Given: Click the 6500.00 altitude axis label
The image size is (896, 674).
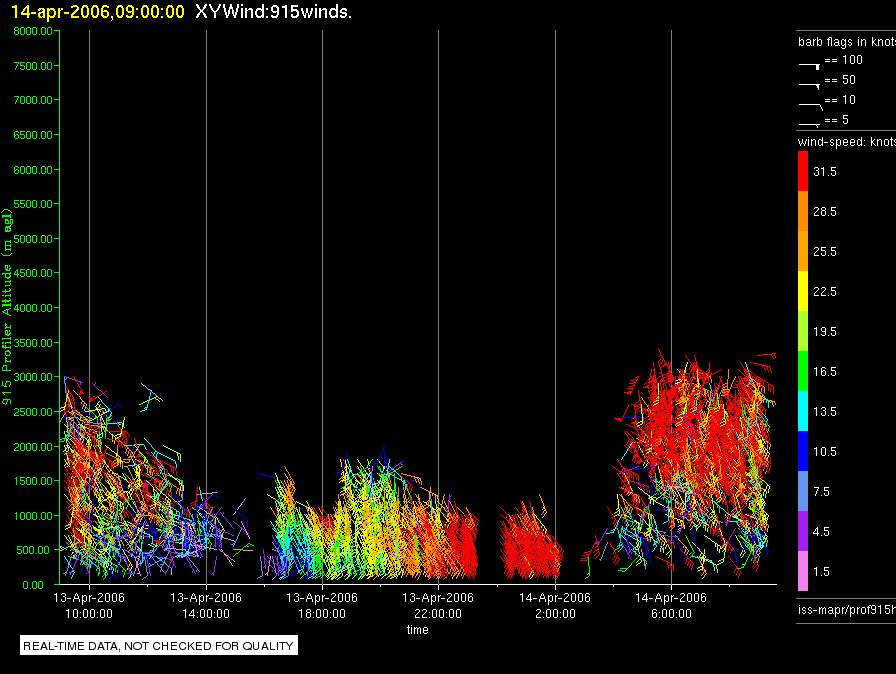Looking at the screenshot, I should point(33,135).
